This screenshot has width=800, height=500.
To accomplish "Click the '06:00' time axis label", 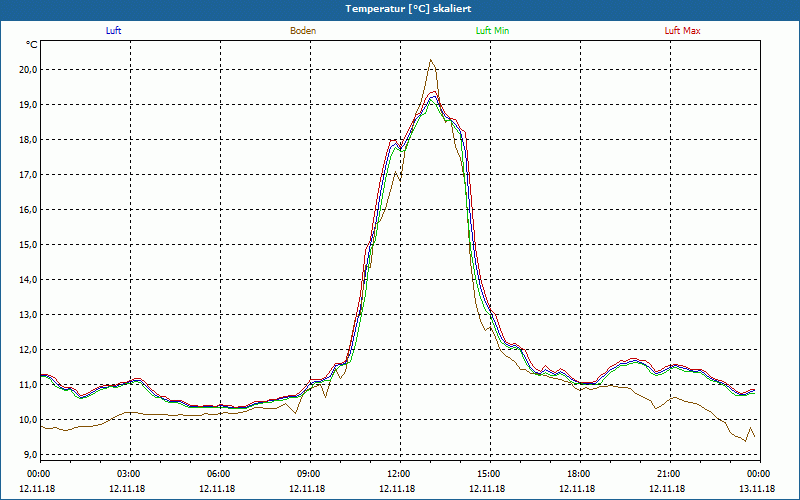I will tap(220, 474).
